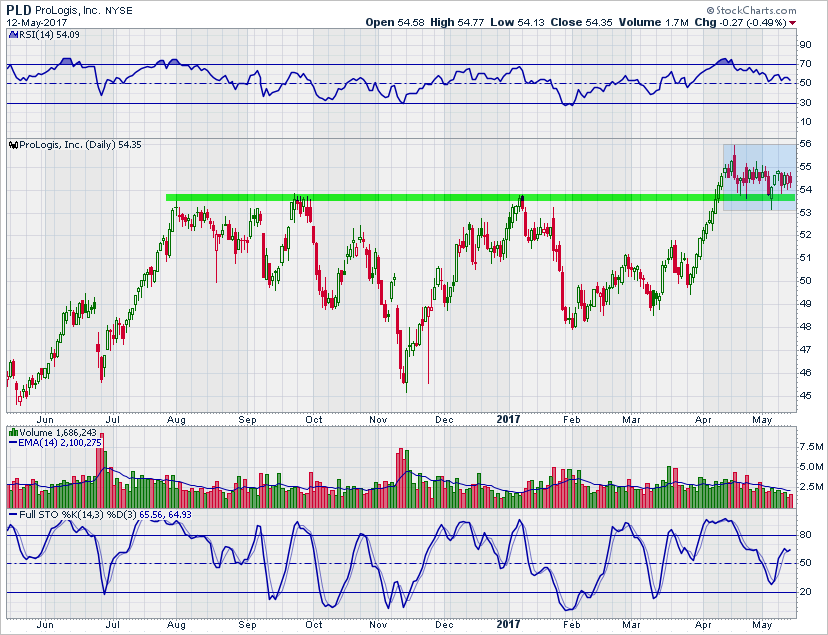
Task: Click the RSI legend icon
Action: tap(14, 35)
